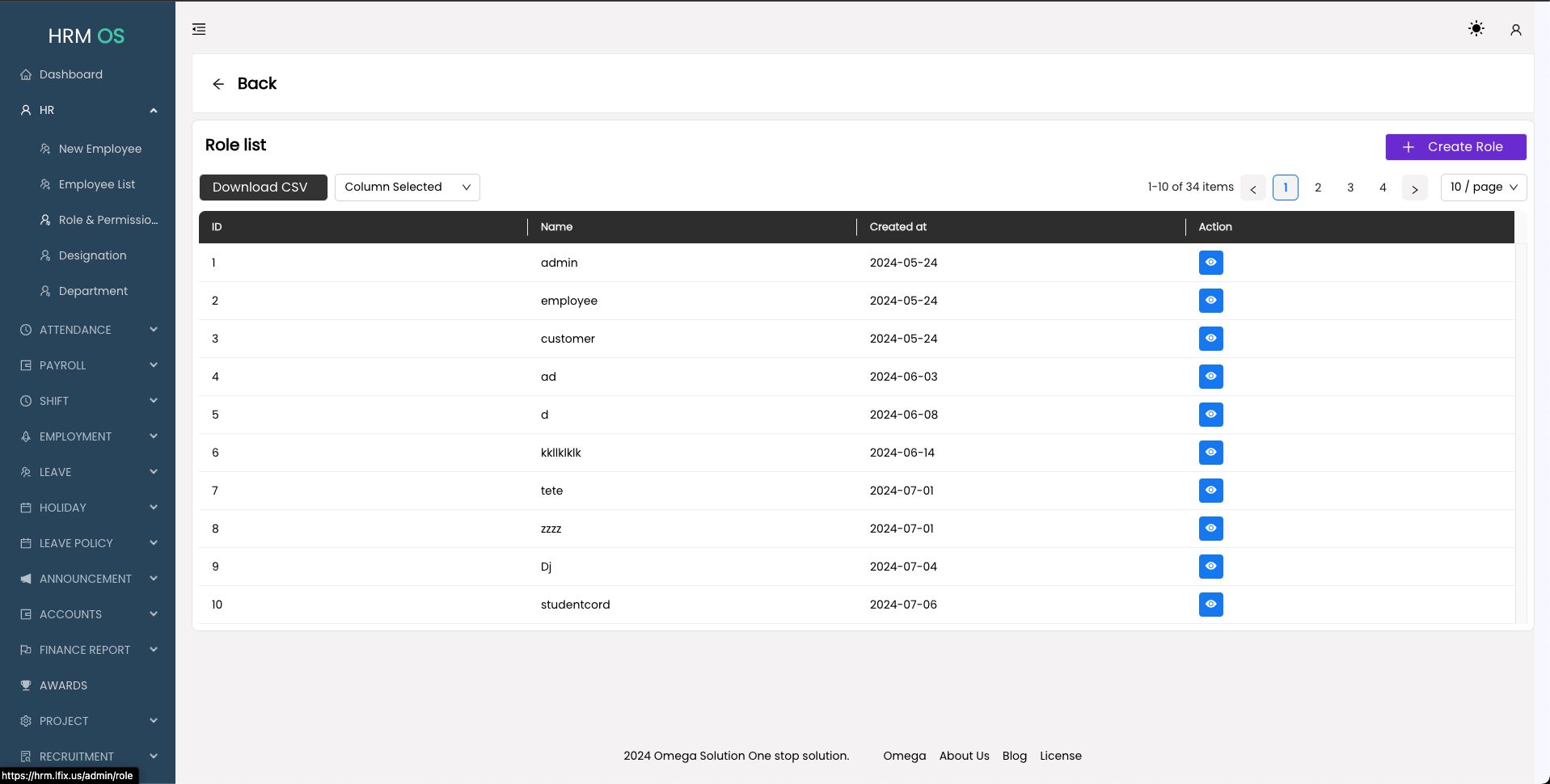The height and width of the screenshot is (784, 1550).
Task: Collapse the sidebar using the menu fold icon
Action: click(199, 29)
